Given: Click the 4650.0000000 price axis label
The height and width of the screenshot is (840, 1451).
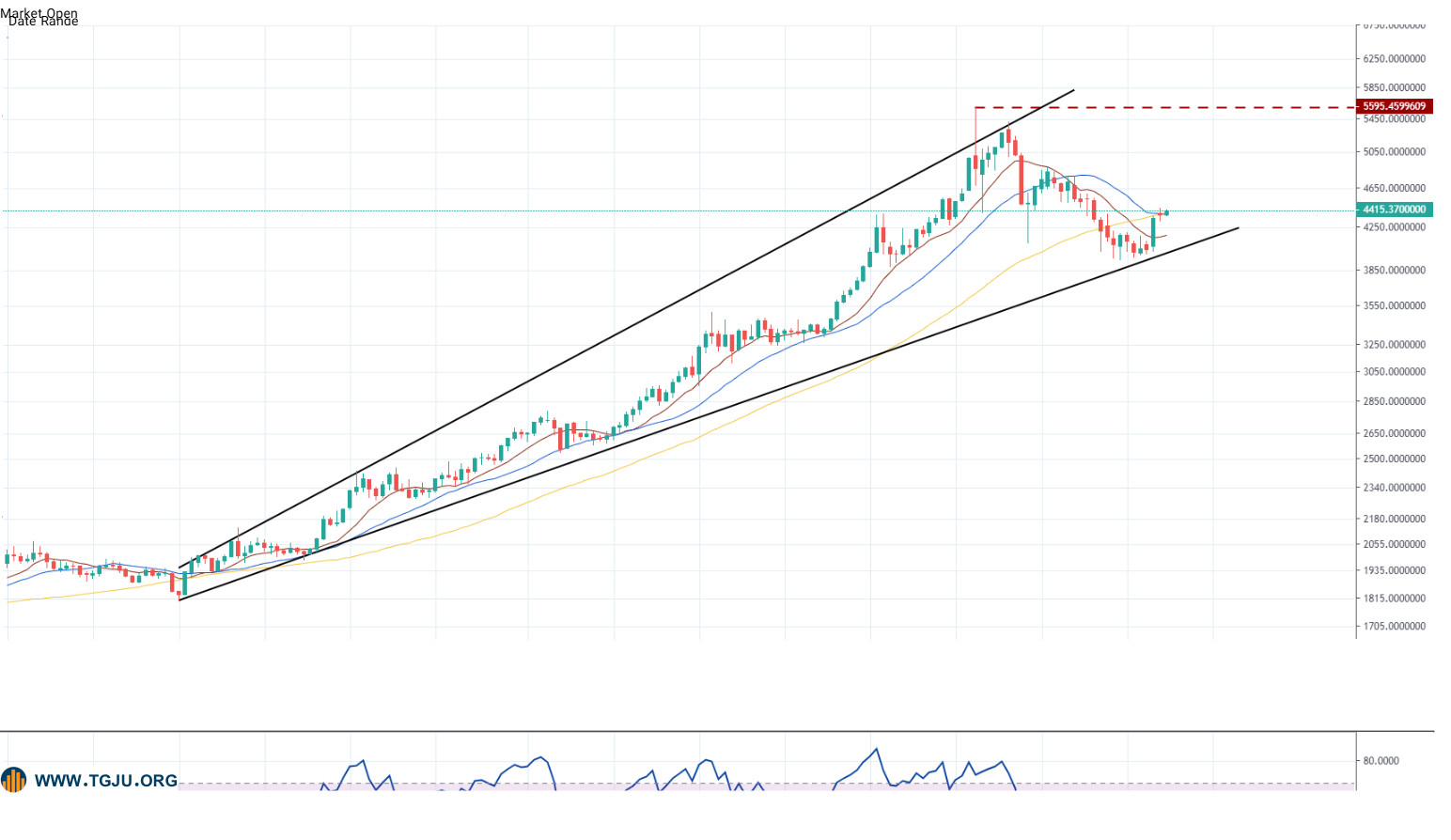Looking at the screenshot, I should pos(1395,188).
